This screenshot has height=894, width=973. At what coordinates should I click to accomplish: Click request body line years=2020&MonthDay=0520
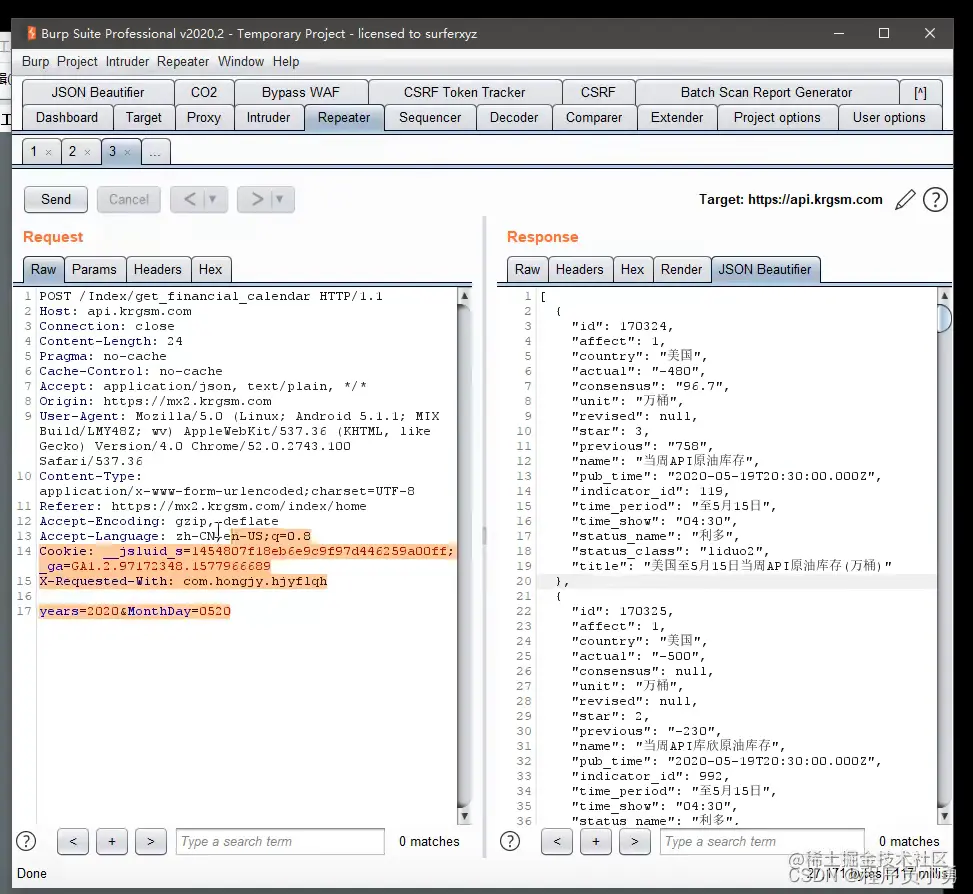pos(135,611)
